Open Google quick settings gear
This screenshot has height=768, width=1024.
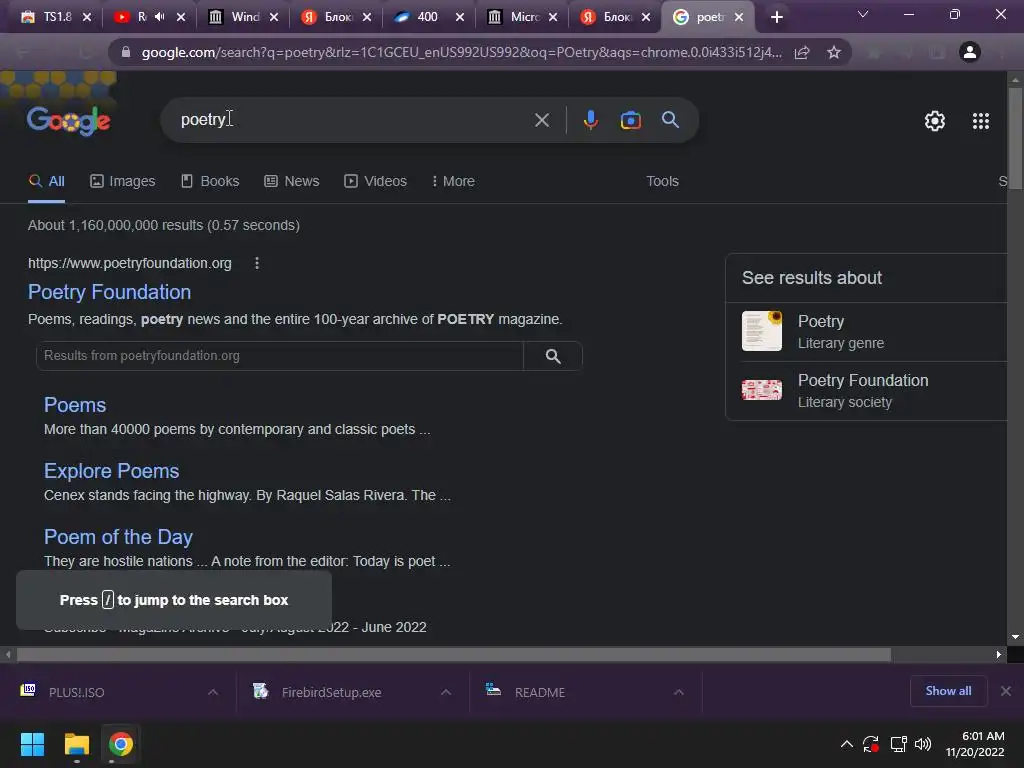click(935, 121)
